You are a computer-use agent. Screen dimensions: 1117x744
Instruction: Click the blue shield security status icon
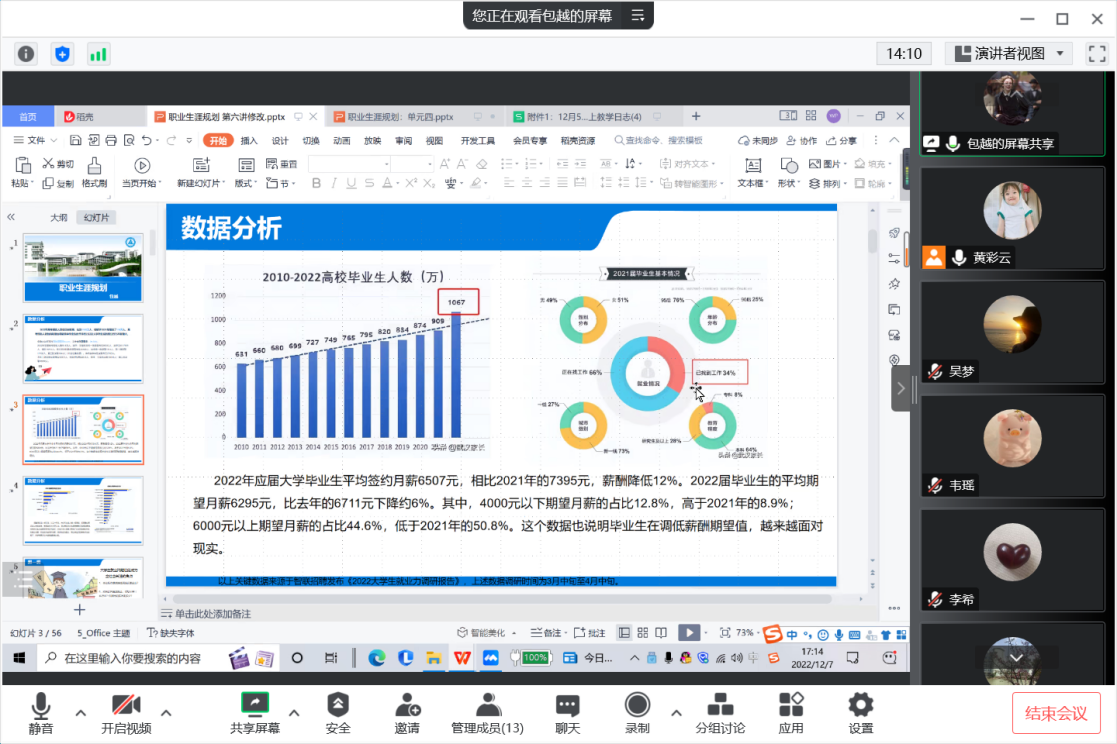click(x=62, y=54)
